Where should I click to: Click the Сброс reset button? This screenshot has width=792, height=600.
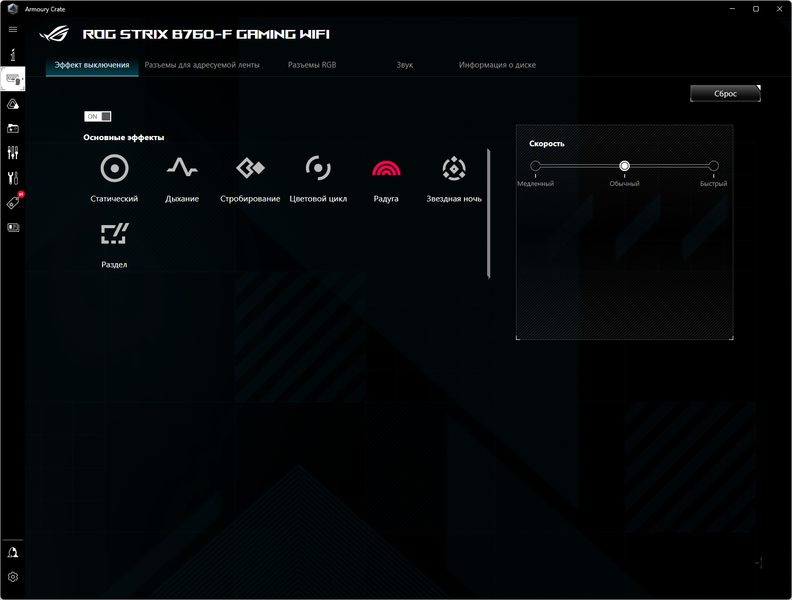pos(725,93)
